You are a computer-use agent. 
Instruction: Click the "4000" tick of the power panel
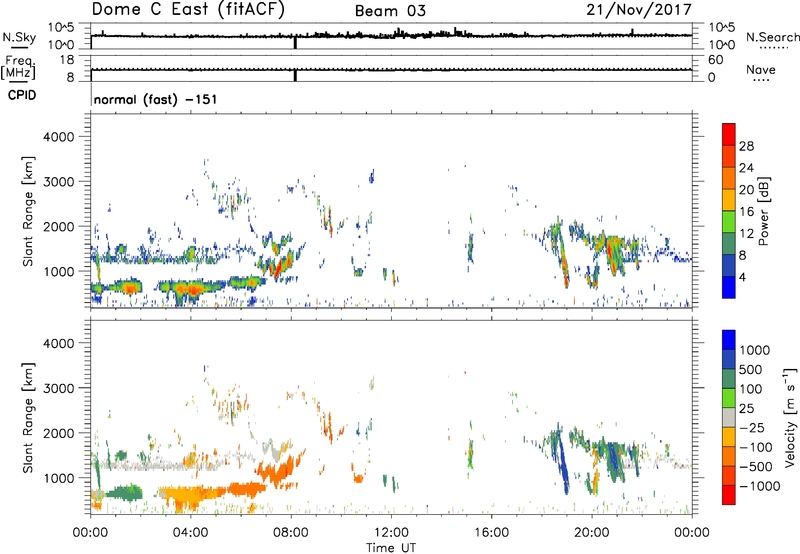pyautogui.click(x=59, y=137)
